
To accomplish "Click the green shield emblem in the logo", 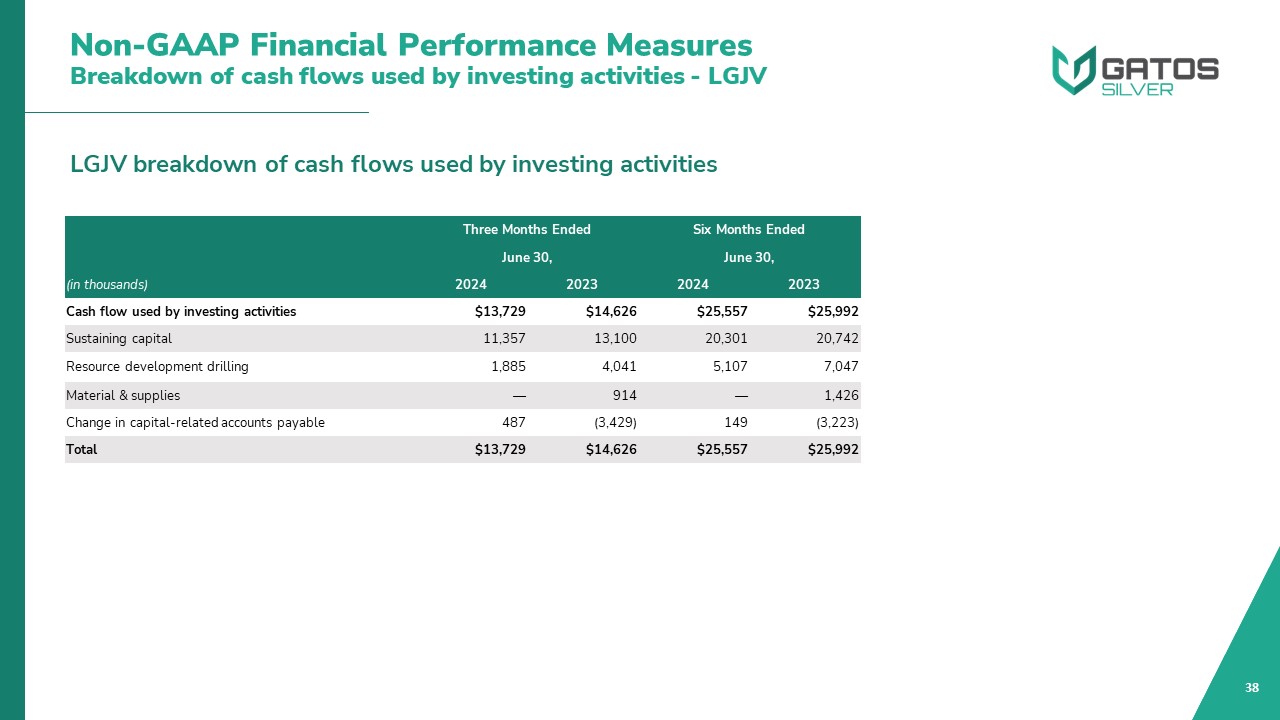I will [x=1073, y=70].
